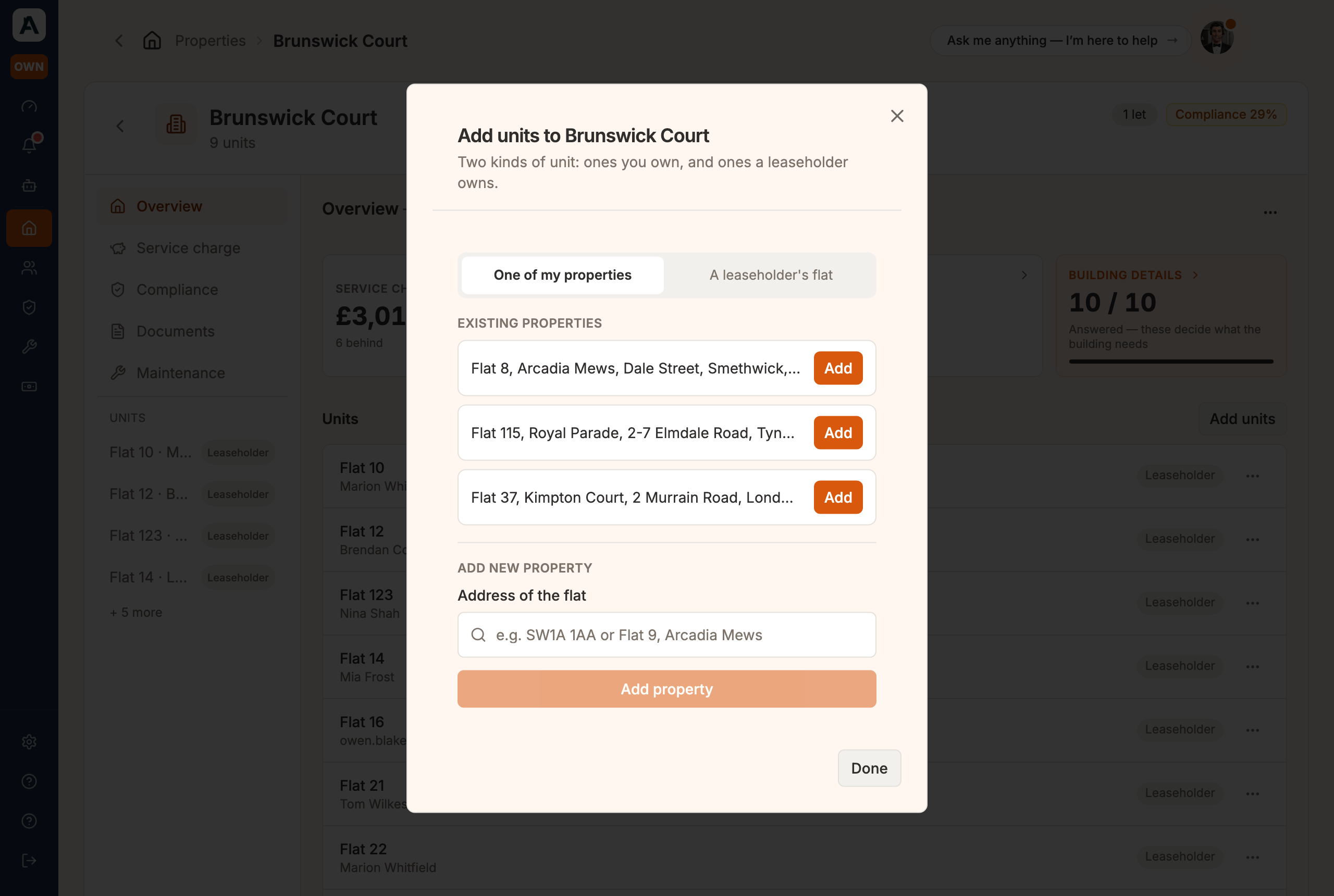Select the One of my properties option

562,275
